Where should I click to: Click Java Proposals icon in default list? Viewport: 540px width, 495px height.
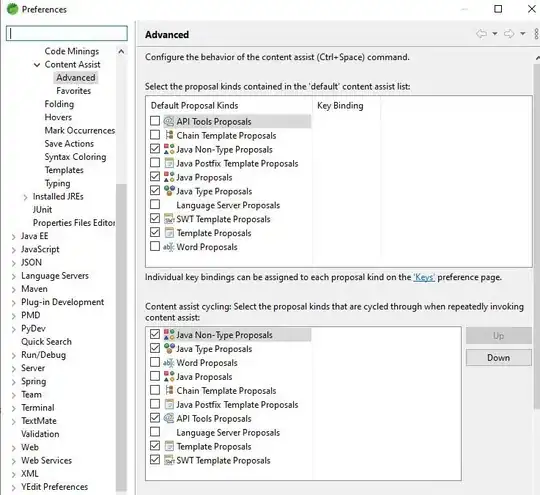click(x=169, y=177)
